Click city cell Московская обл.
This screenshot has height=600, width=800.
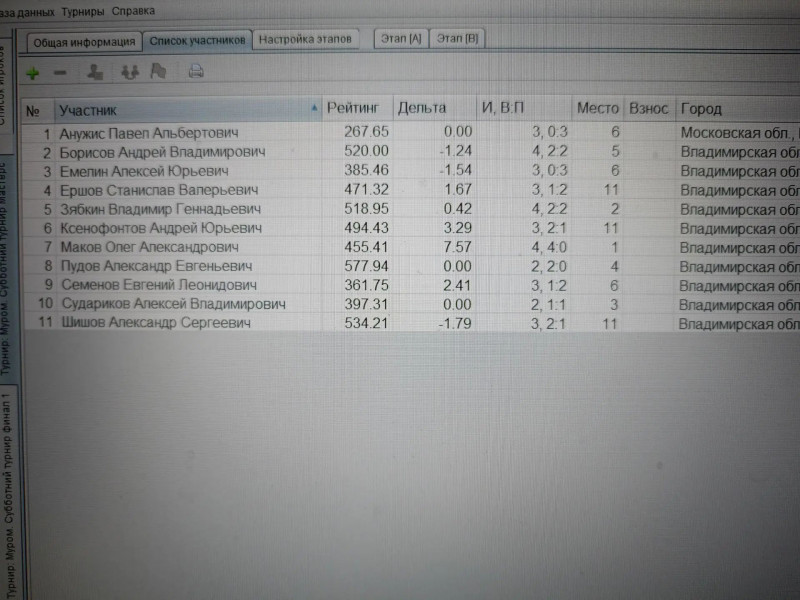738,133
